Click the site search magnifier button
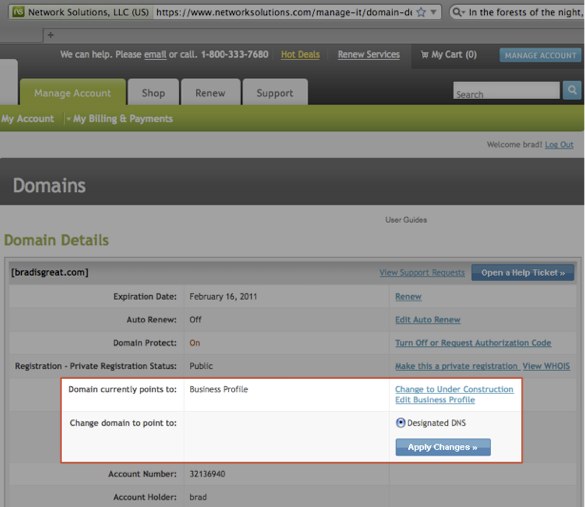This screenshot has width=585, height=507. click(572, 90)
